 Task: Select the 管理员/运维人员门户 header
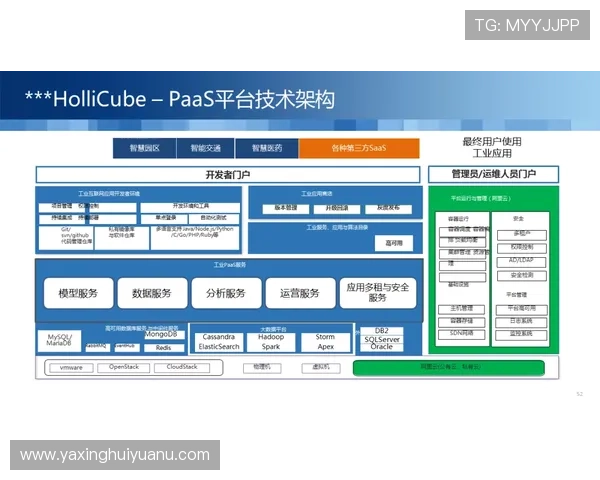pos(493,174)
